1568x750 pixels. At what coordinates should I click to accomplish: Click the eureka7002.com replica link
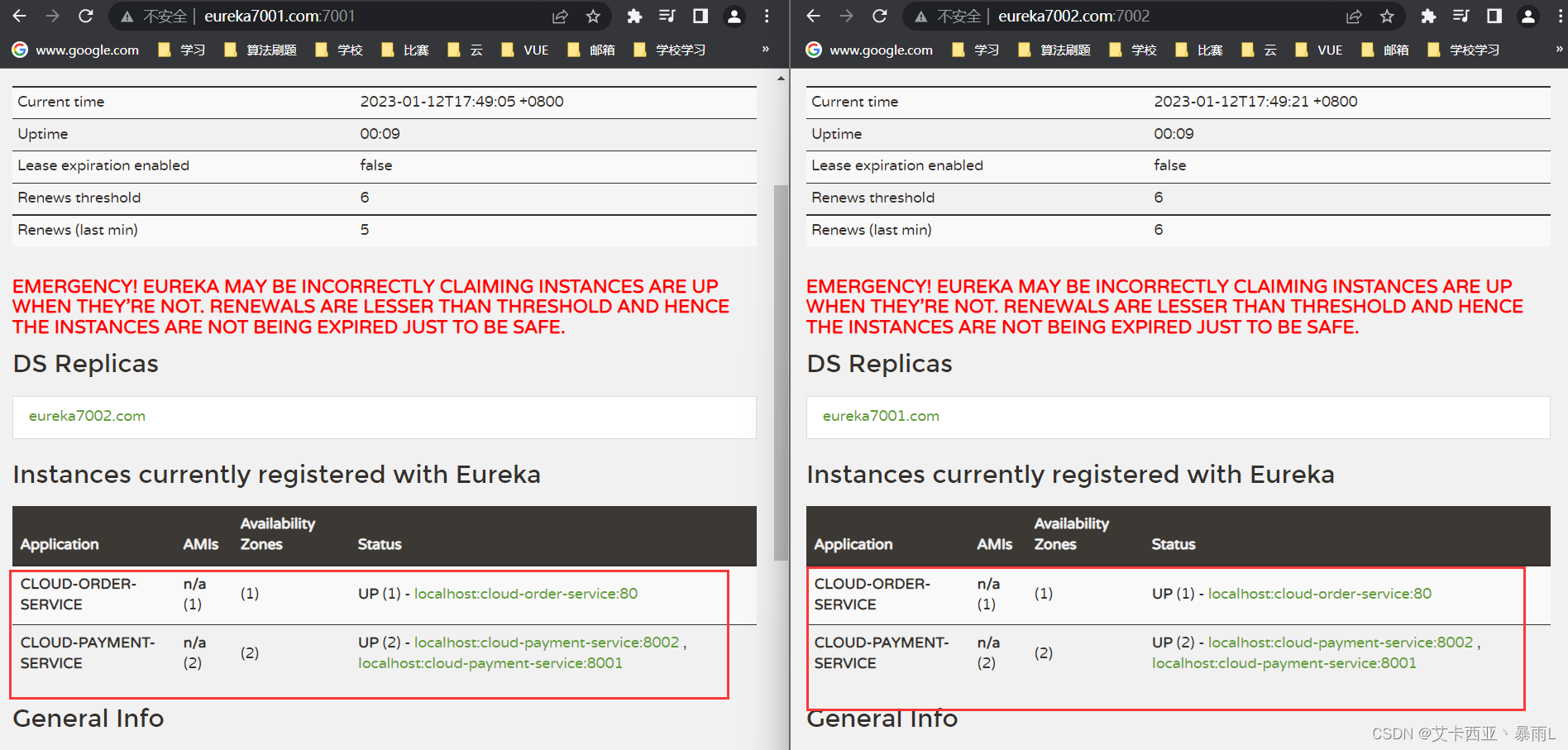87,416
